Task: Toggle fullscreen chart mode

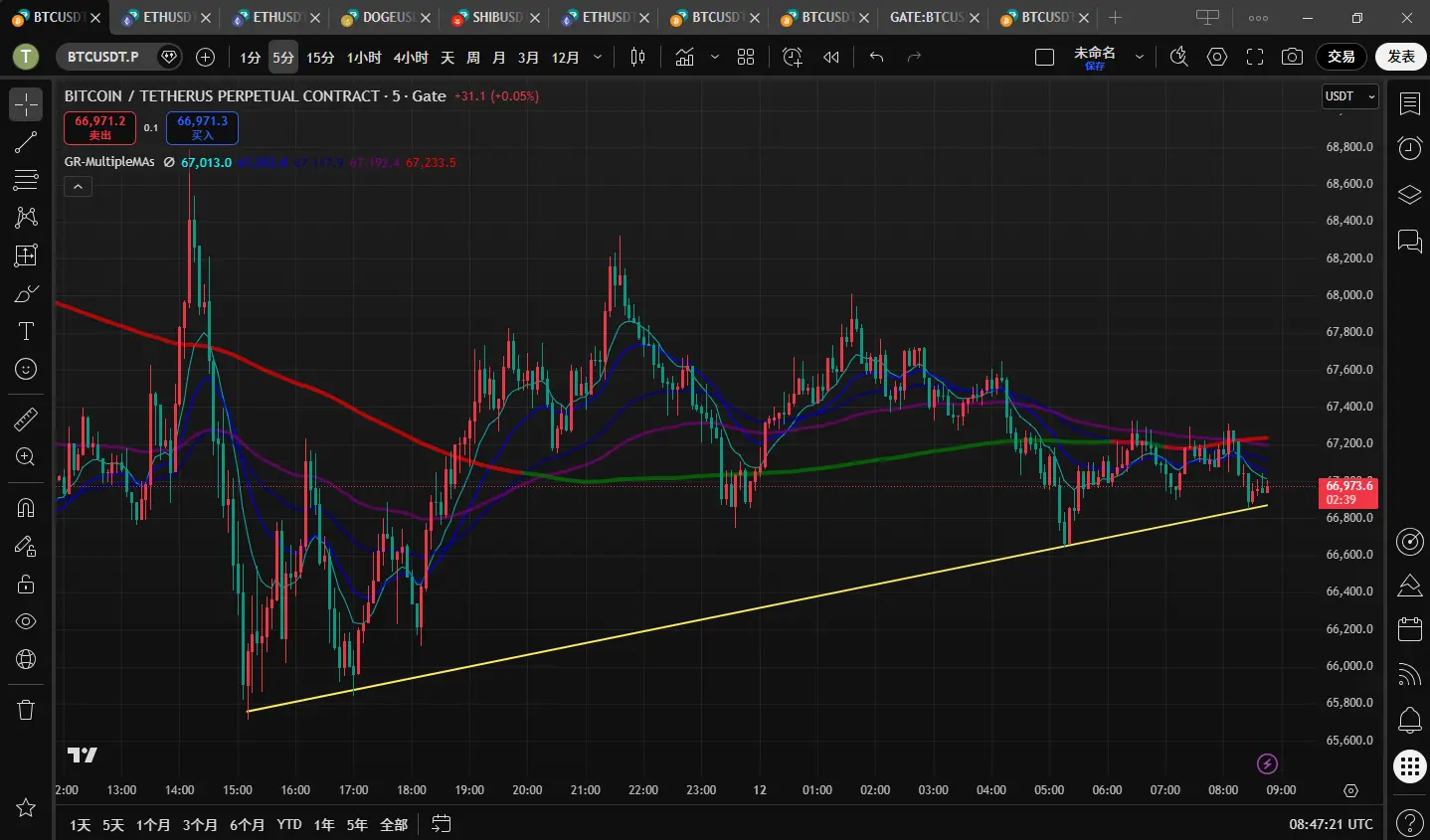Action: [1255, 58]
